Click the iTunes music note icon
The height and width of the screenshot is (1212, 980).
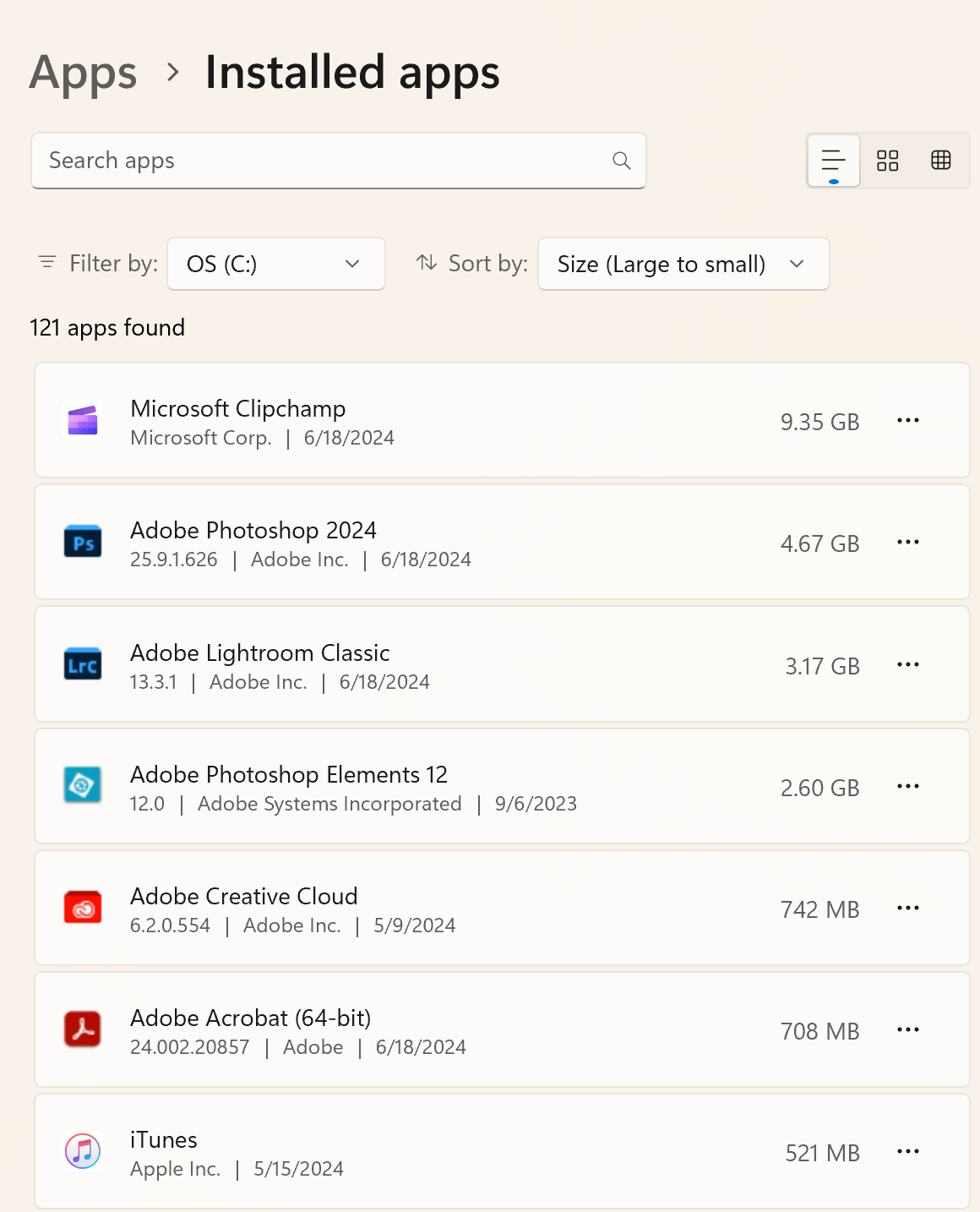pos(83,1151)
